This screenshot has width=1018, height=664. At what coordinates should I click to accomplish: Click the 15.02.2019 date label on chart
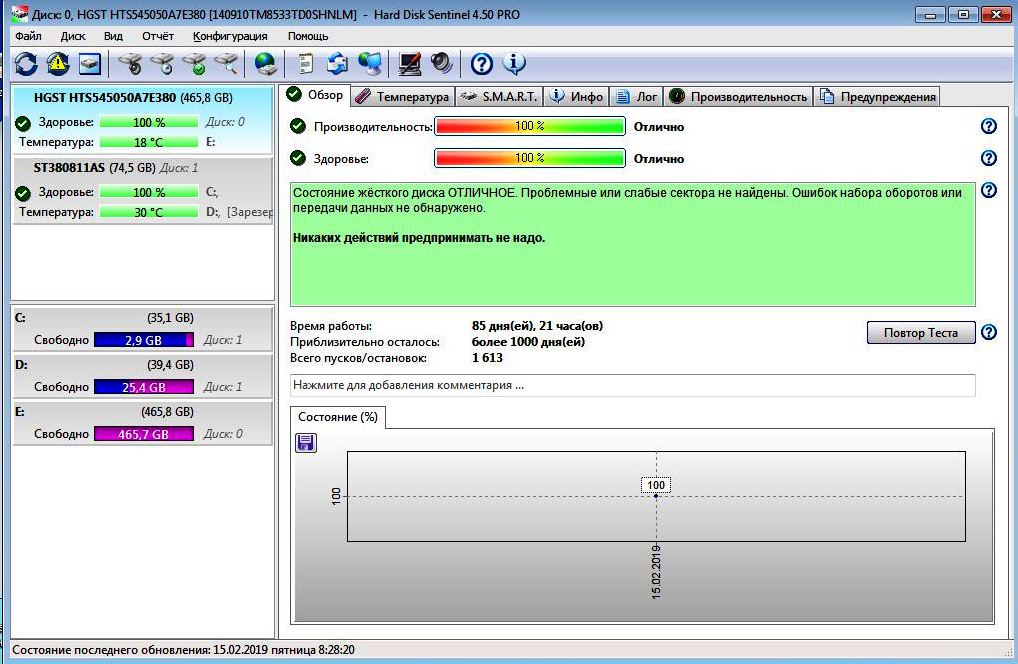click(656, 572)
